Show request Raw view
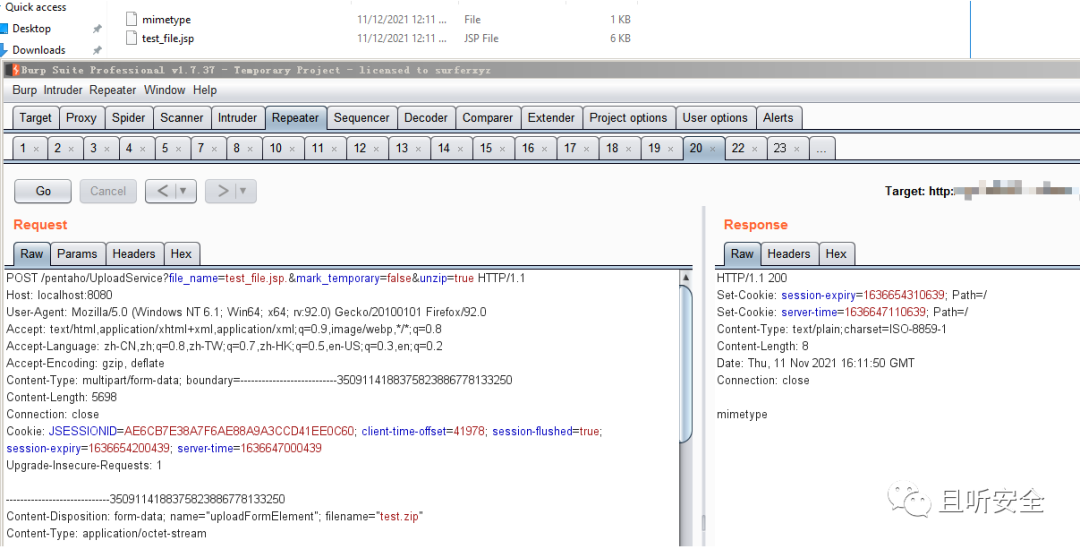Image resolution: width=1080 pixels, height=549 pixels. (32, 253)
